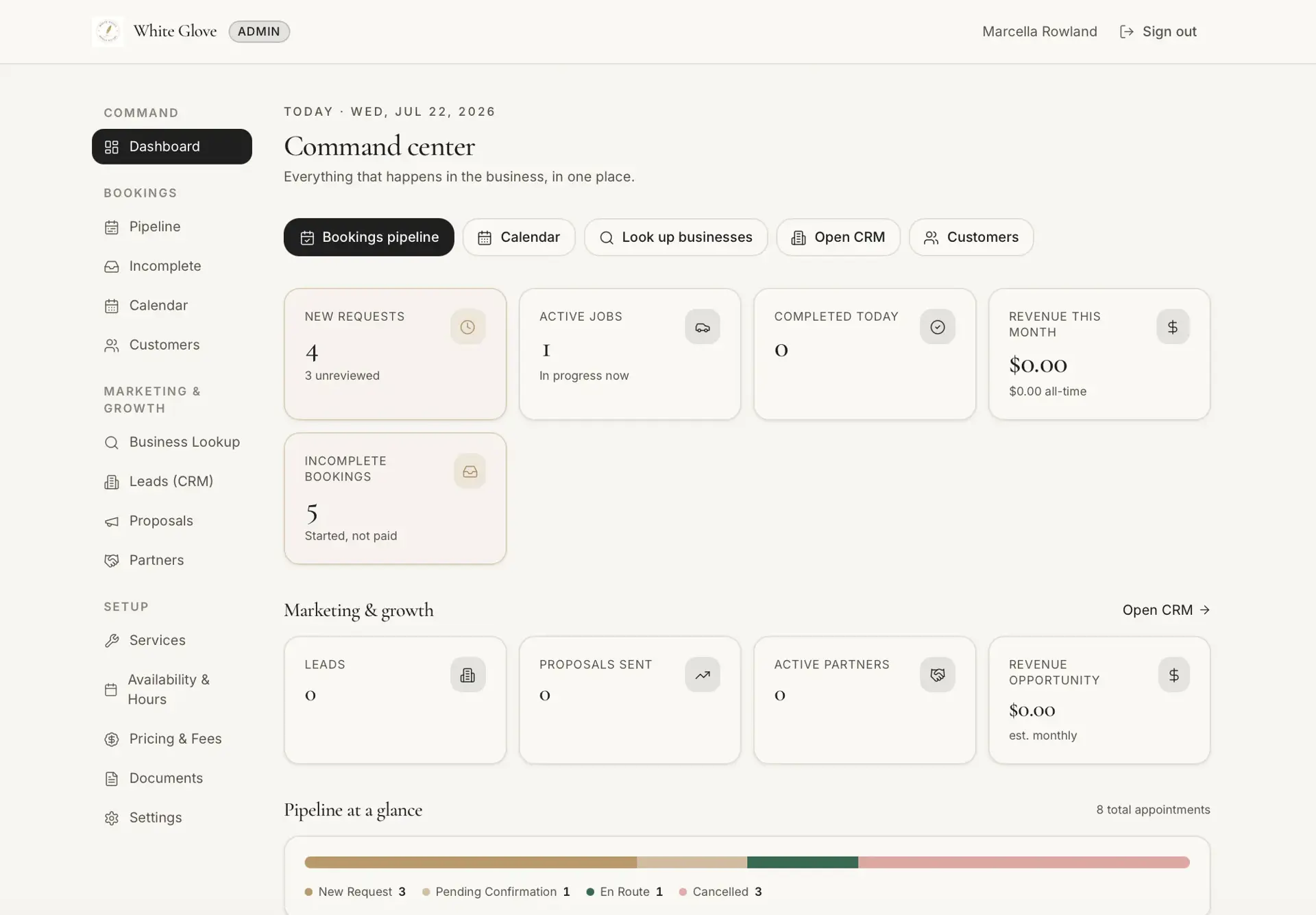The width and height of the screenshot is (1316, 915).
Task: Open Availability & Hours setup page
Action: [172, 690]
